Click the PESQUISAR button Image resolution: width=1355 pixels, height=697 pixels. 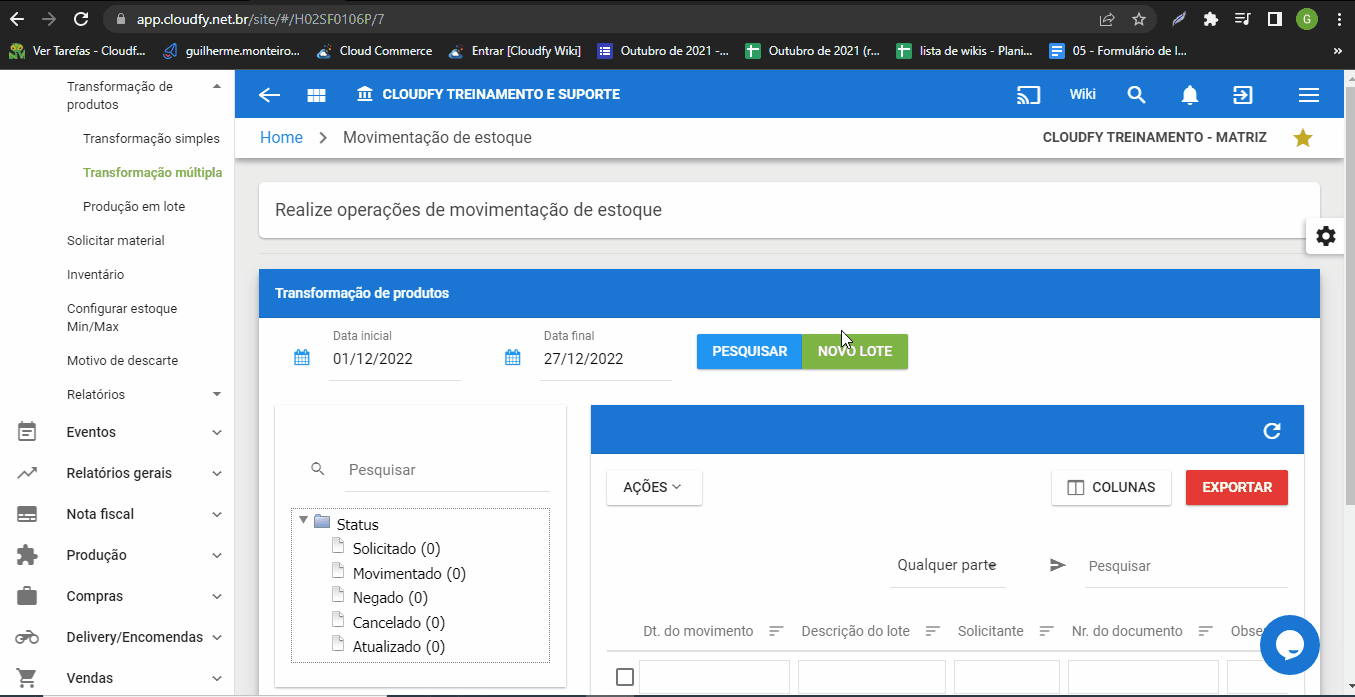pyautogui.click(x=749, y=351)
